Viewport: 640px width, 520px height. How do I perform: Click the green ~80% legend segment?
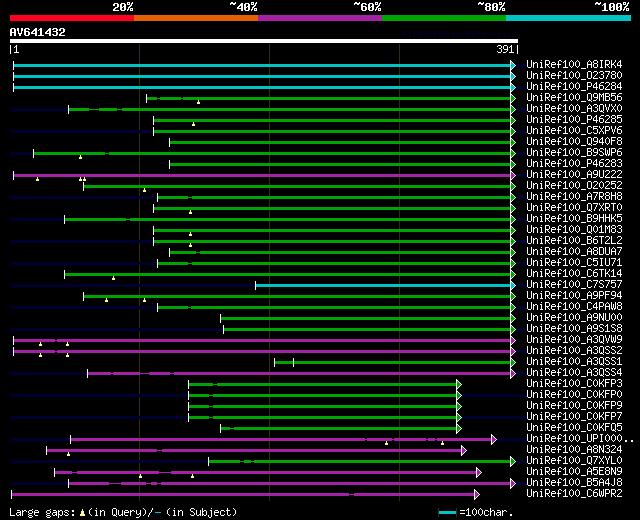(444, 18)
